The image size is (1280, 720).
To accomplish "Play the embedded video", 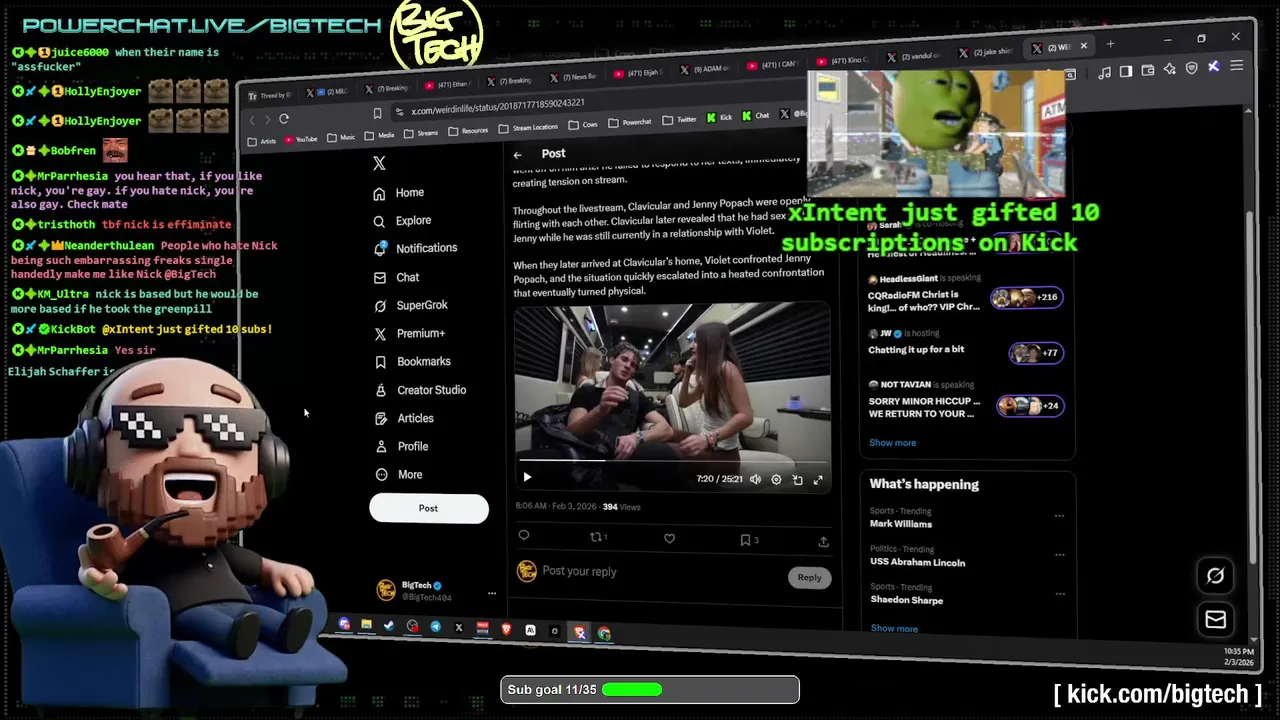I will click(x=527, y=478).
